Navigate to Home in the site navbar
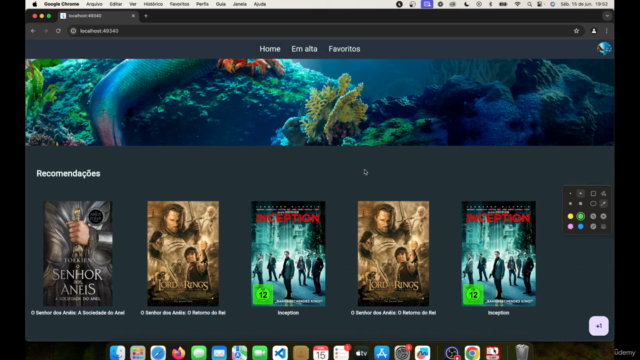This screenshot has width=640, height=360. (270, 49)
